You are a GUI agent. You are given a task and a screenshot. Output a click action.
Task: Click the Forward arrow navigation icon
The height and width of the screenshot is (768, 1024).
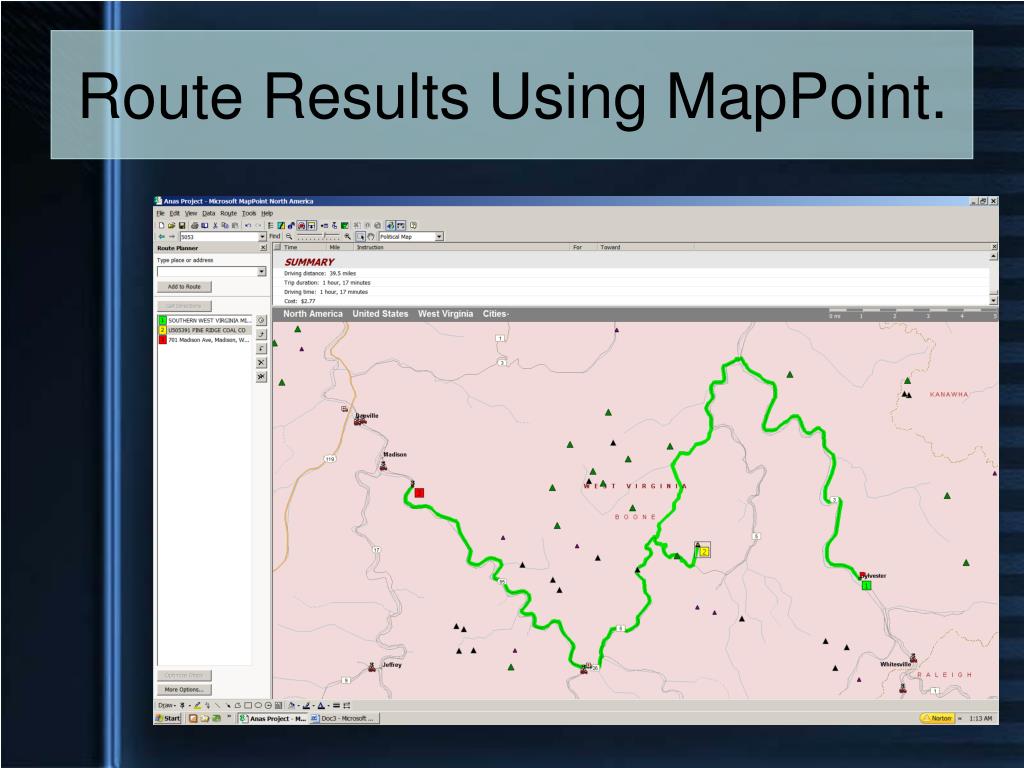point(172,236)
